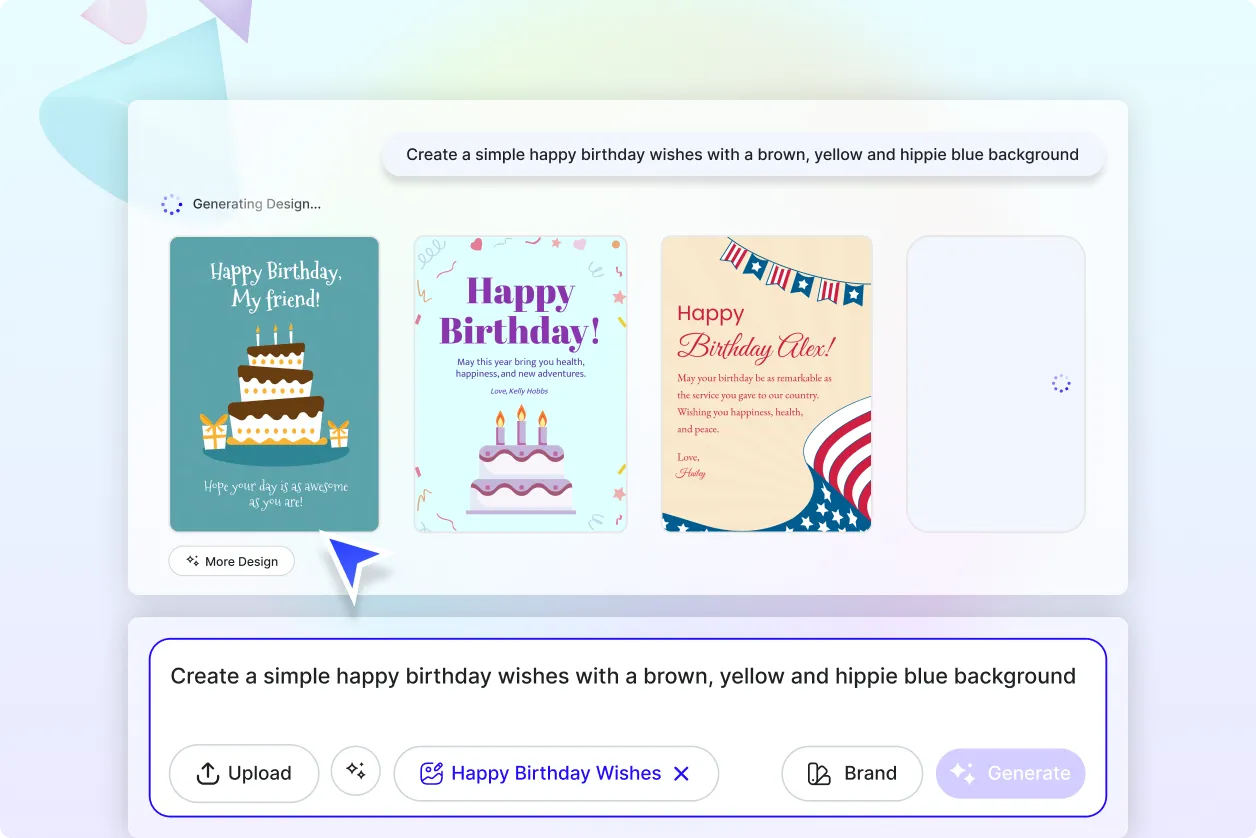
Task: Click the sparkle icon on More Design button
Action: (x=191, y=561)
